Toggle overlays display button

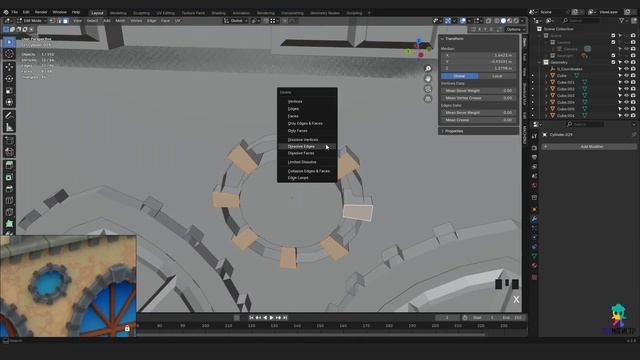point(463,20)
